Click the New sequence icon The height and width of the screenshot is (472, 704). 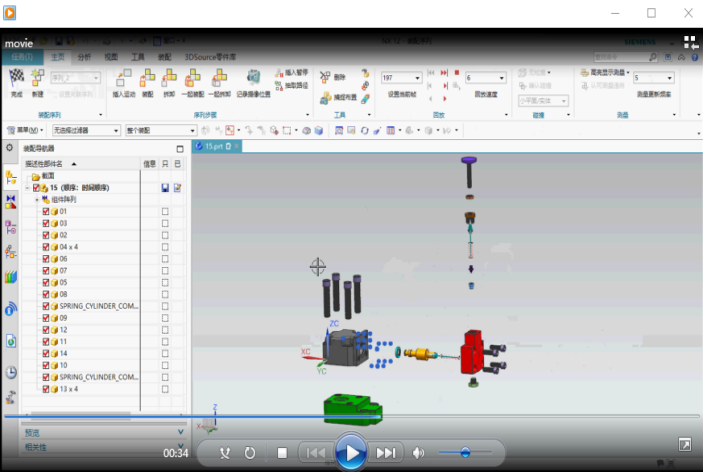[37, 78]
